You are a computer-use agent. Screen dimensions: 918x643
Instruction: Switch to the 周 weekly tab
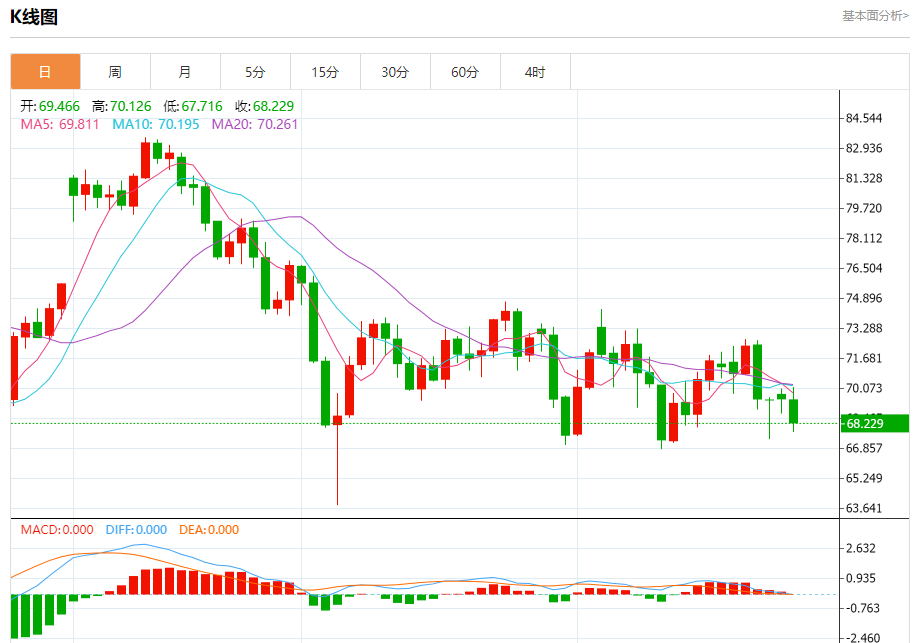coord(115,71)
